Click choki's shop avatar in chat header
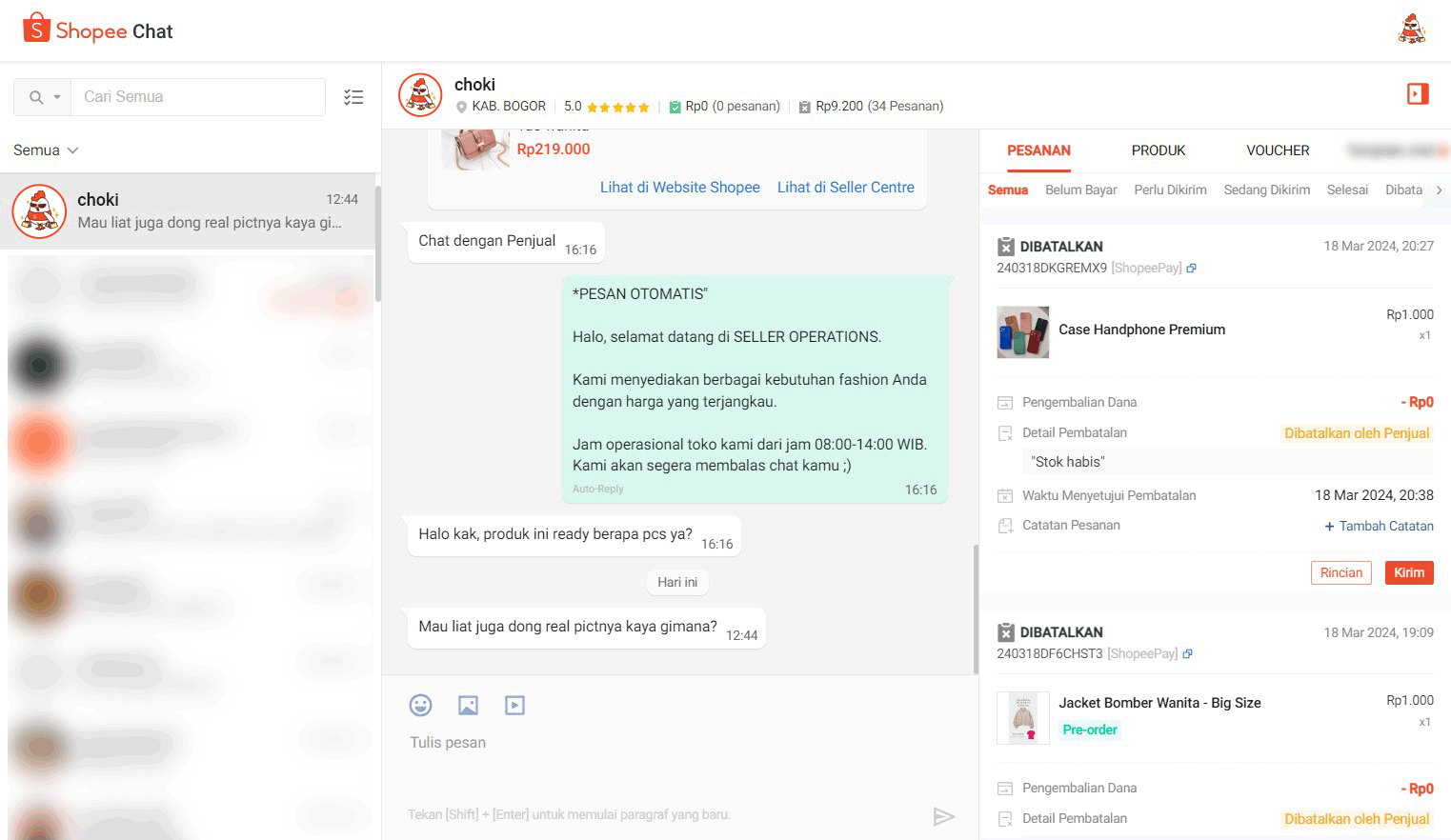The image size is (1451, 840). pyautogui.click(x=419, y=94)
